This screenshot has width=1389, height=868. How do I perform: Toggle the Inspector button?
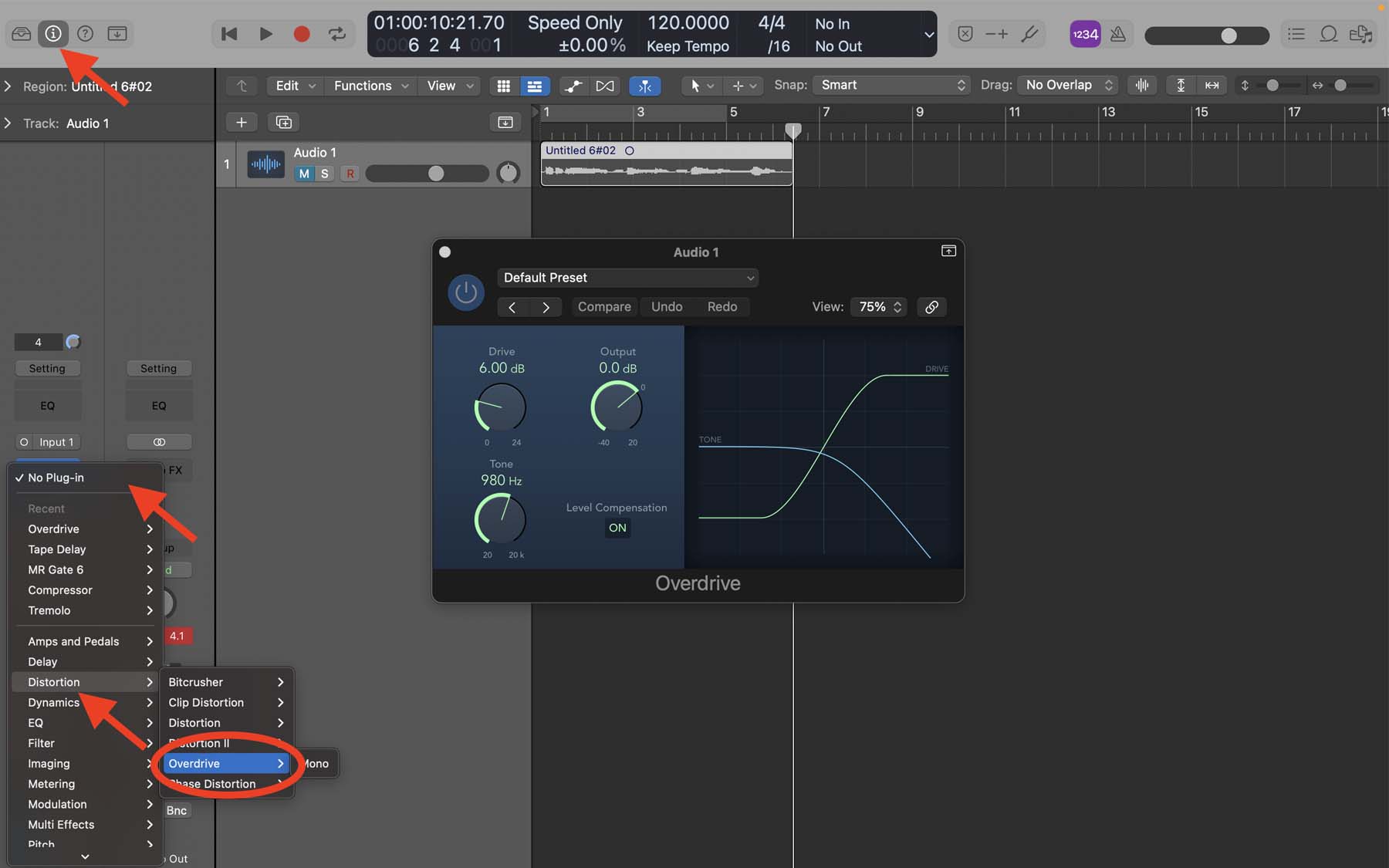point(53,33)
